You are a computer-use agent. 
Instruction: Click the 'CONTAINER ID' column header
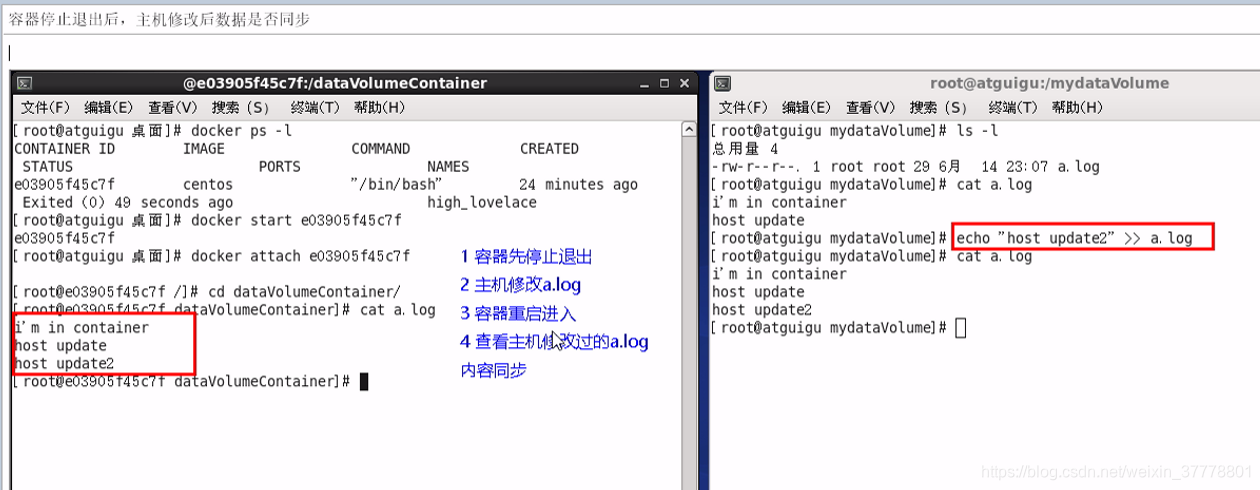65,149
